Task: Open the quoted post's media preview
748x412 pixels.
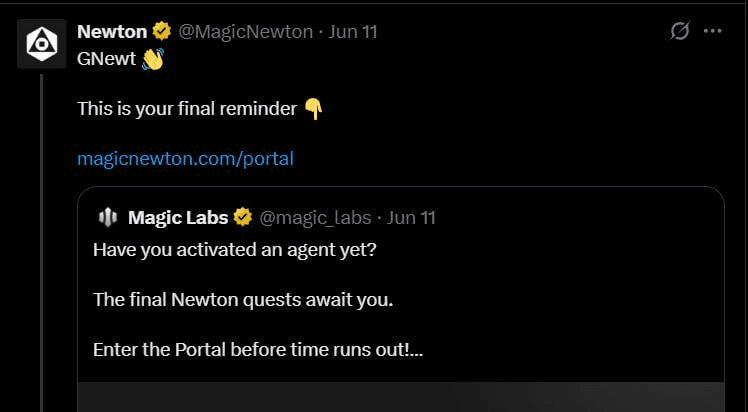Action: 401,397
